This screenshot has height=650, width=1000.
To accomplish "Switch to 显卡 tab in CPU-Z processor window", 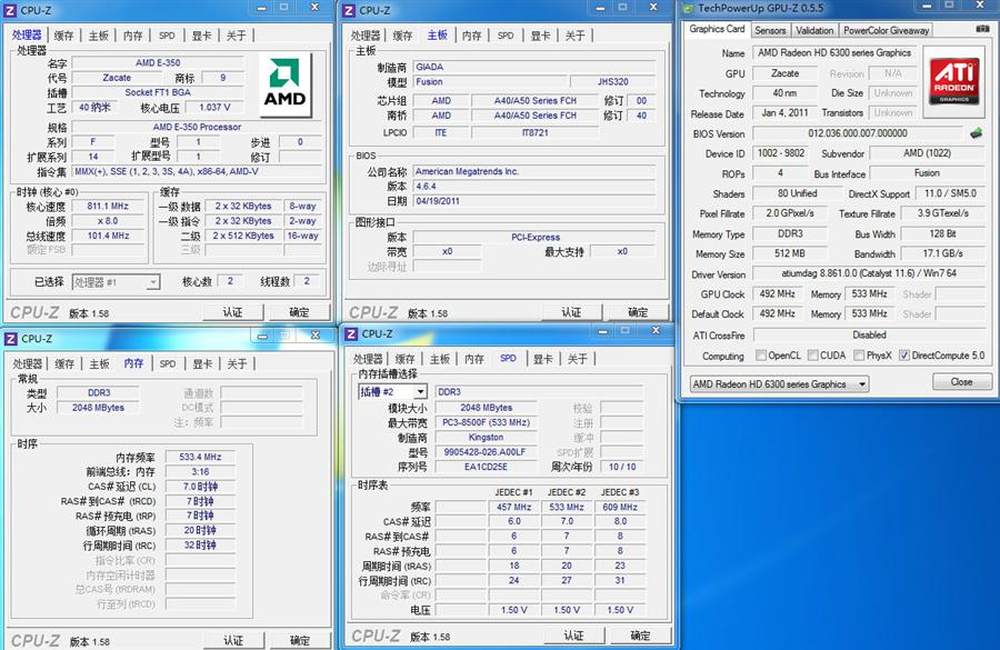I will coord(202,36).
